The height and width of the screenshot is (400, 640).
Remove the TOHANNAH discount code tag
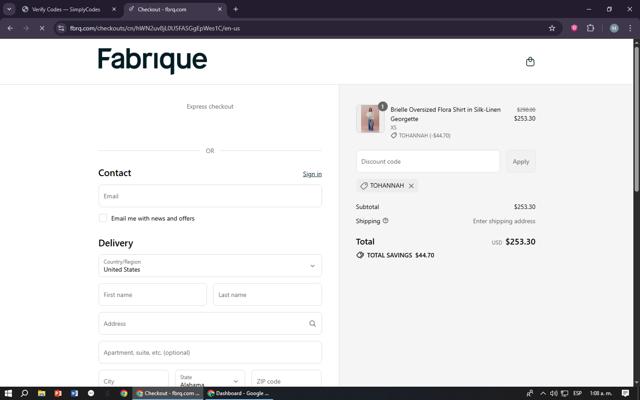pyautogui.click(x=411, y=186)
